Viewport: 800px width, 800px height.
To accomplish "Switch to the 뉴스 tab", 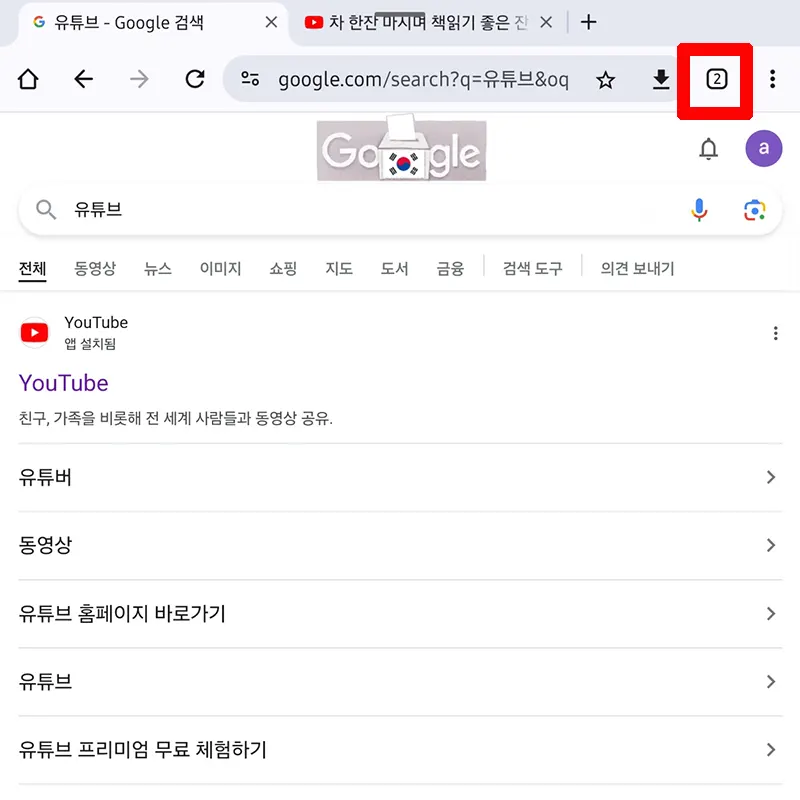I will click(x=158, y=268).
